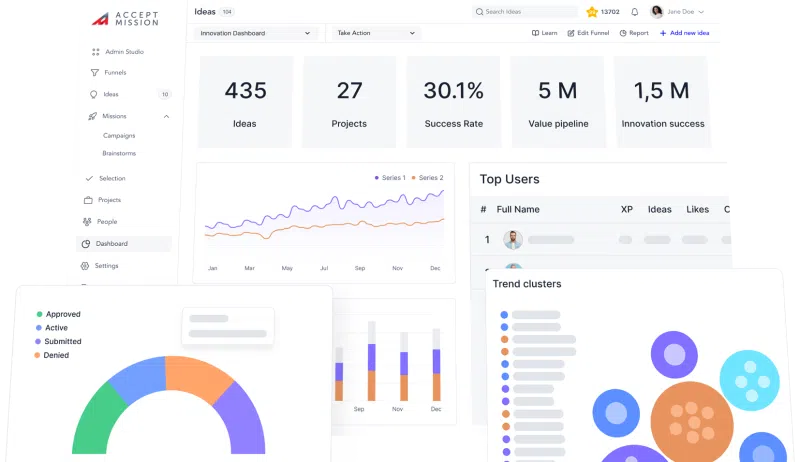Click the cyan trend cluster bubble
Image resolution: width=800 pixels, height=462 pixels.
point(749,380)
